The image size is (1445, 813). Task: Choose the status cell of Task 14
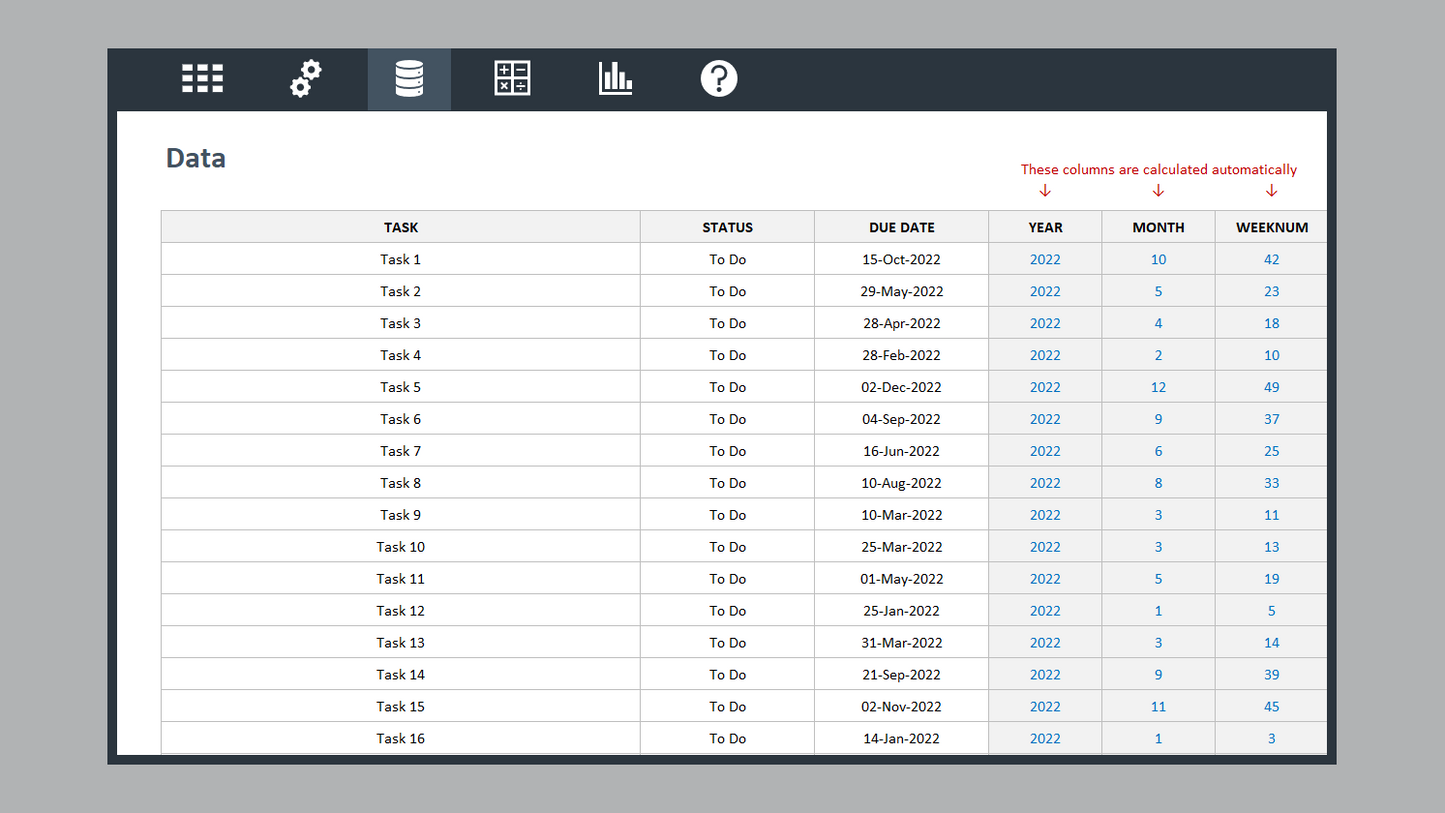(727, 675)
